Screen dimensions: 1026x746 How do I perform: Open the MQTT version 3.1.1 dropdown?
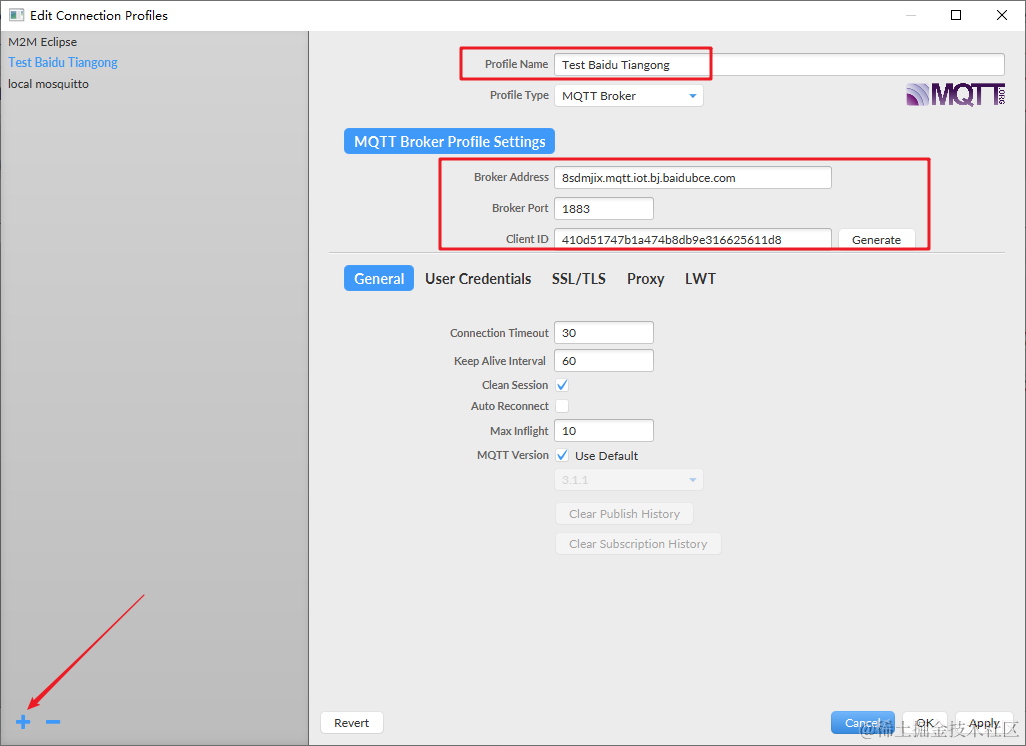(x=629, y=480)
